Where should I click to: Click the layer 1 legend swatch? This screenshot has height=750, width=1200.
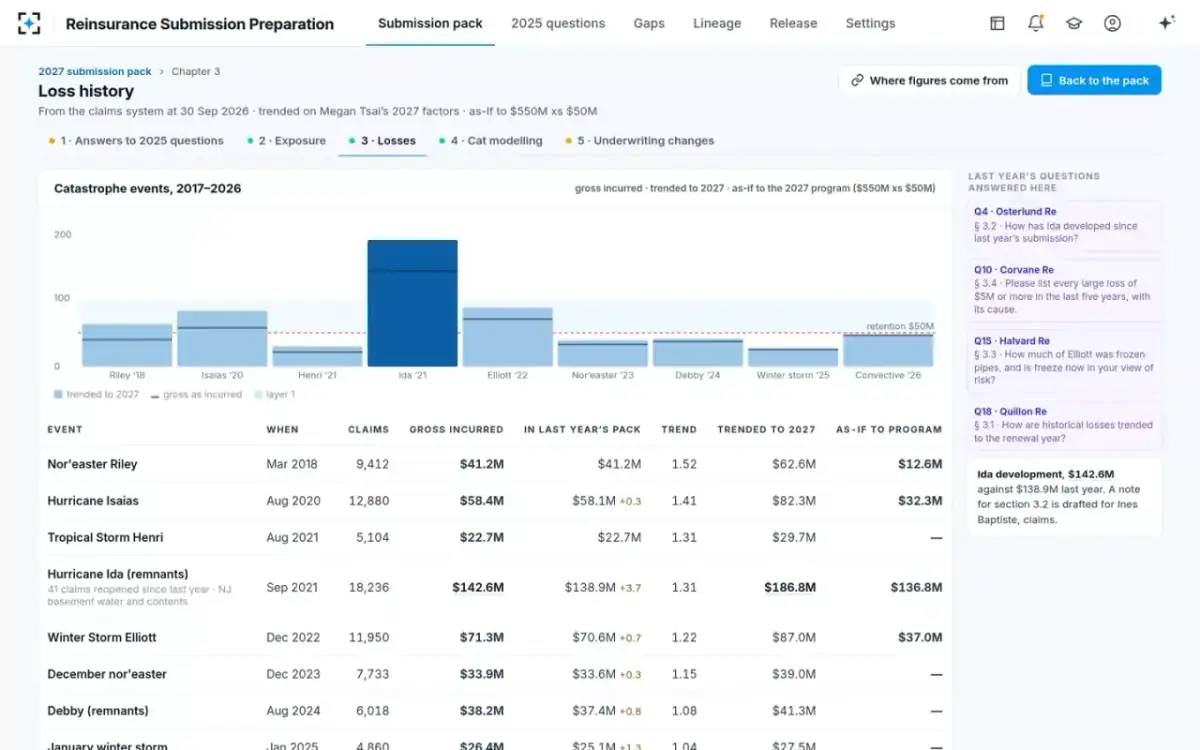pyautogui.click(x=258, y=395)
